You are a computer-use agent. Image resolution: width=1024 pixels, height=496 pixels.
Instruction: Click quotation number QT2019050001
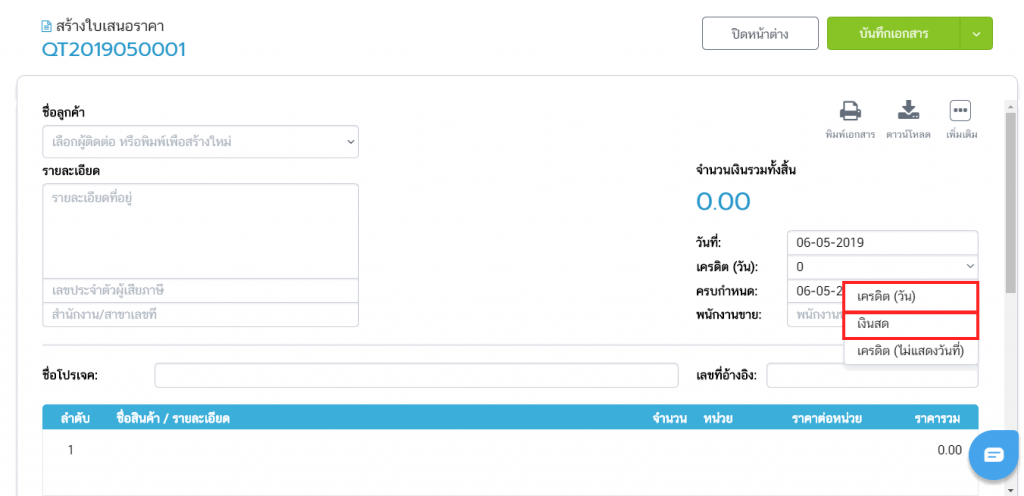click(x=114, y=50)
